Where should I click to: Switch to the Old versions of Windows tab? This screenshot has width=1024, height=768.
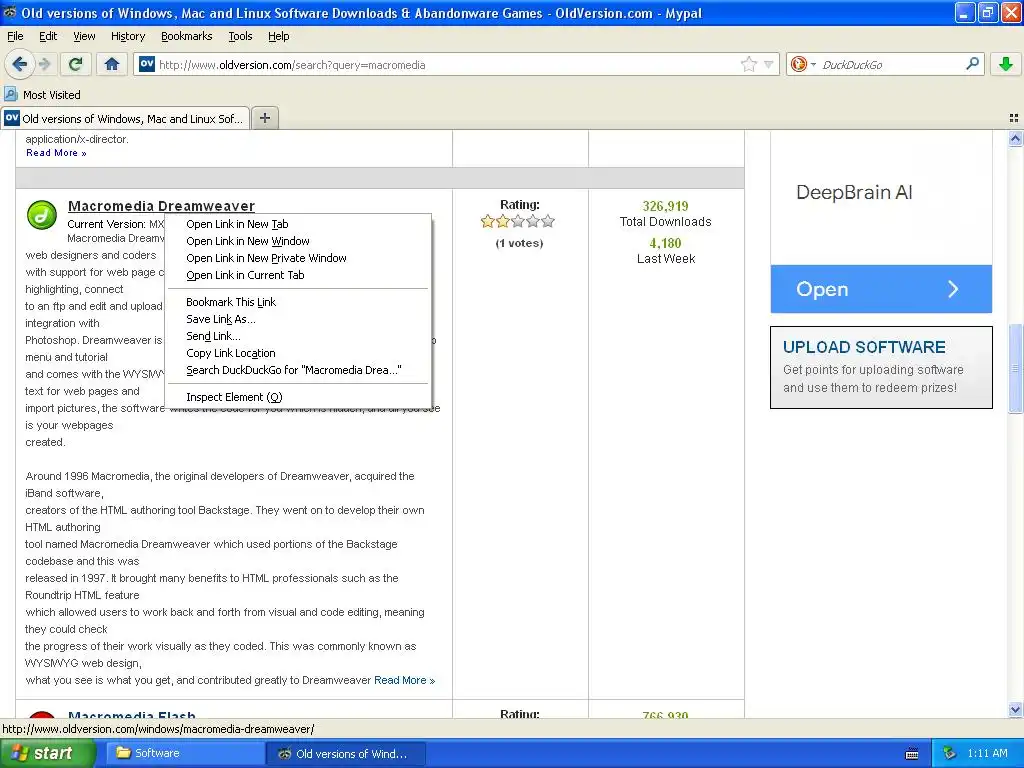pos(125,118)
